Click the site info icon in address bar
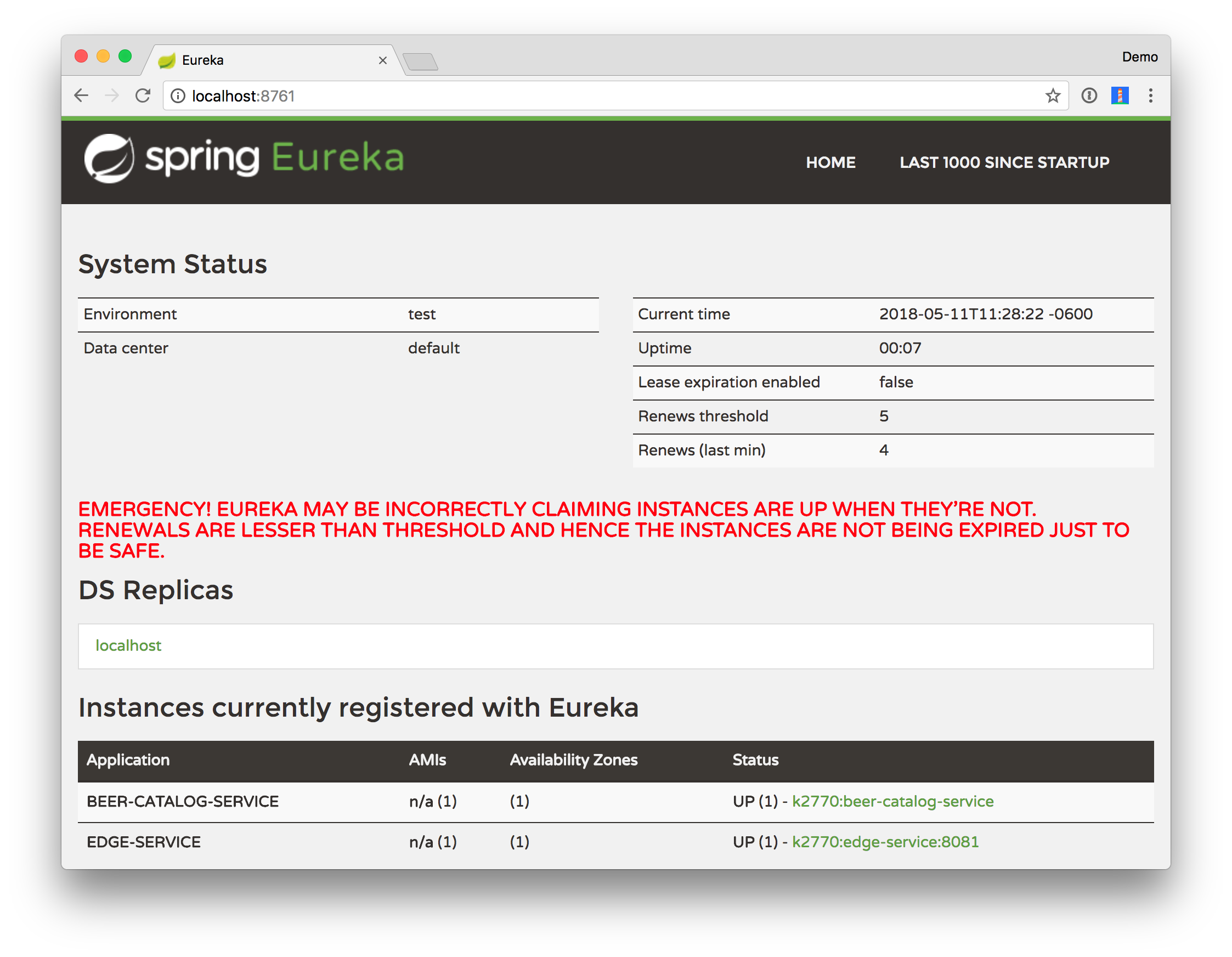 pyautogui.click(x=178, y=96)
